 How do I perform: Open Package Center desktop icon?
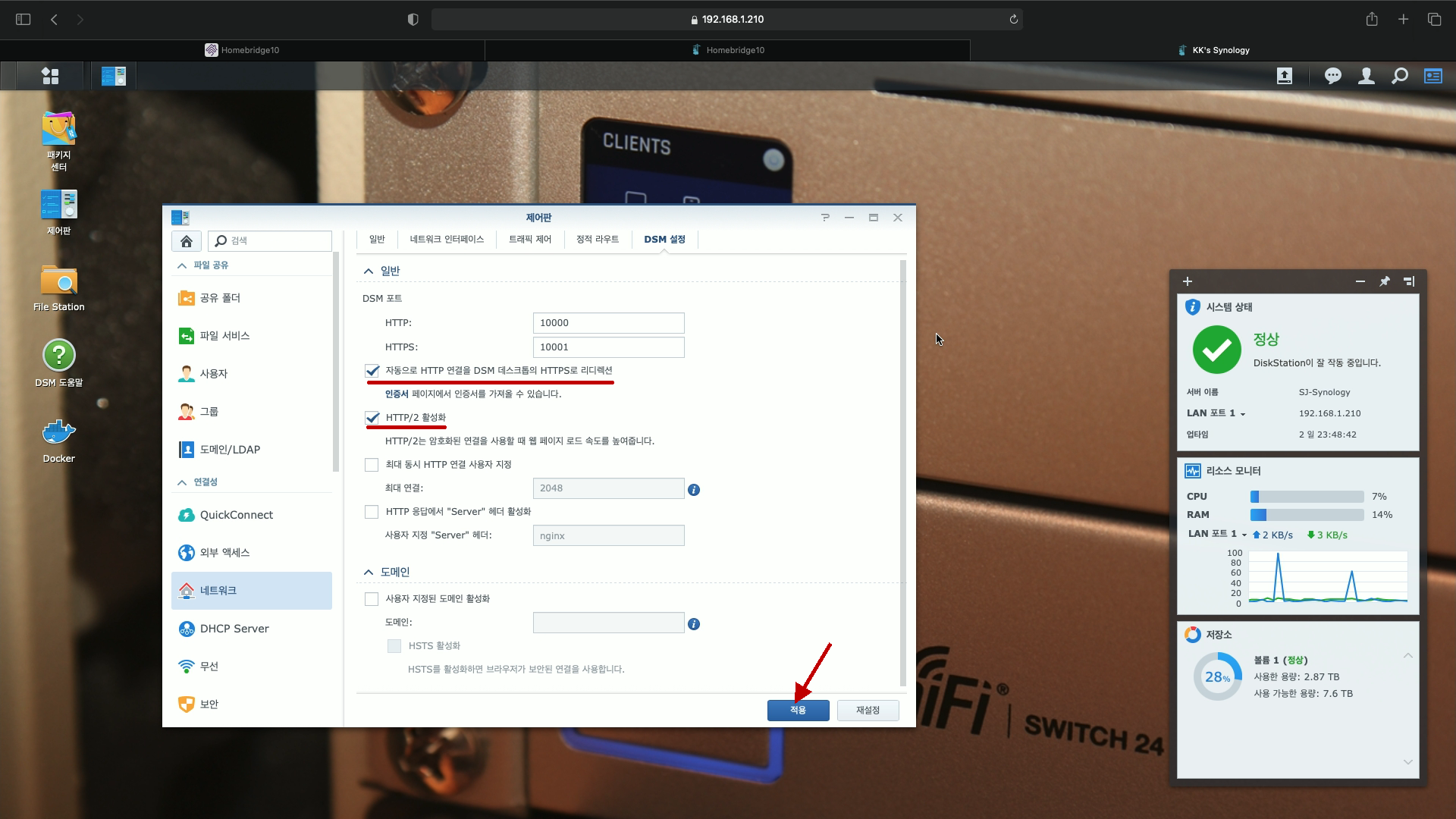(58, 130)
